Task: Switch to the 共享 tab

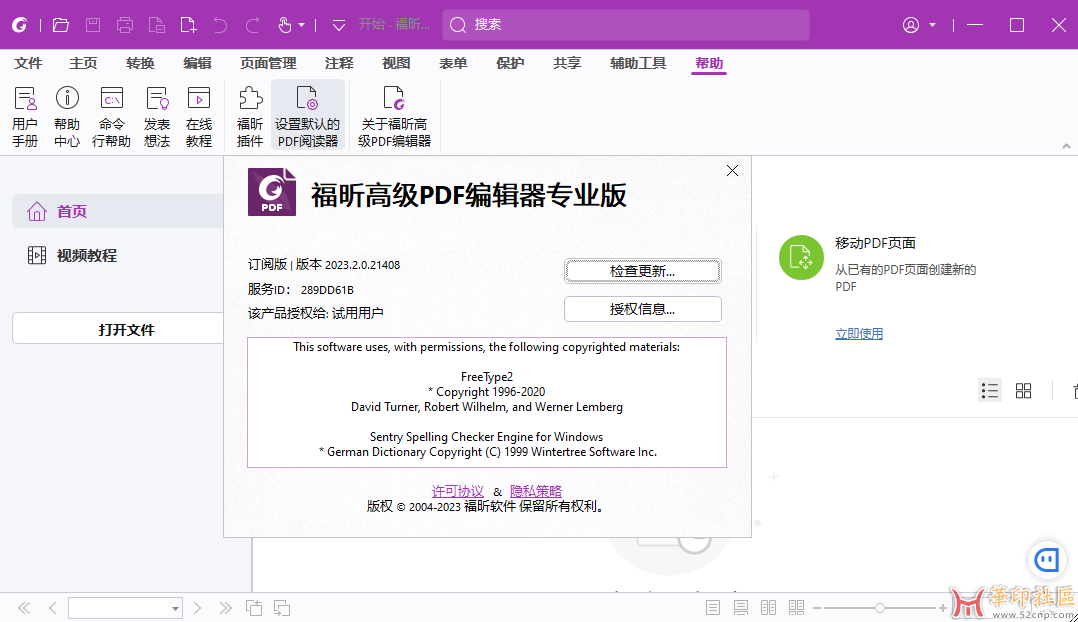Action: coord(567,63)
